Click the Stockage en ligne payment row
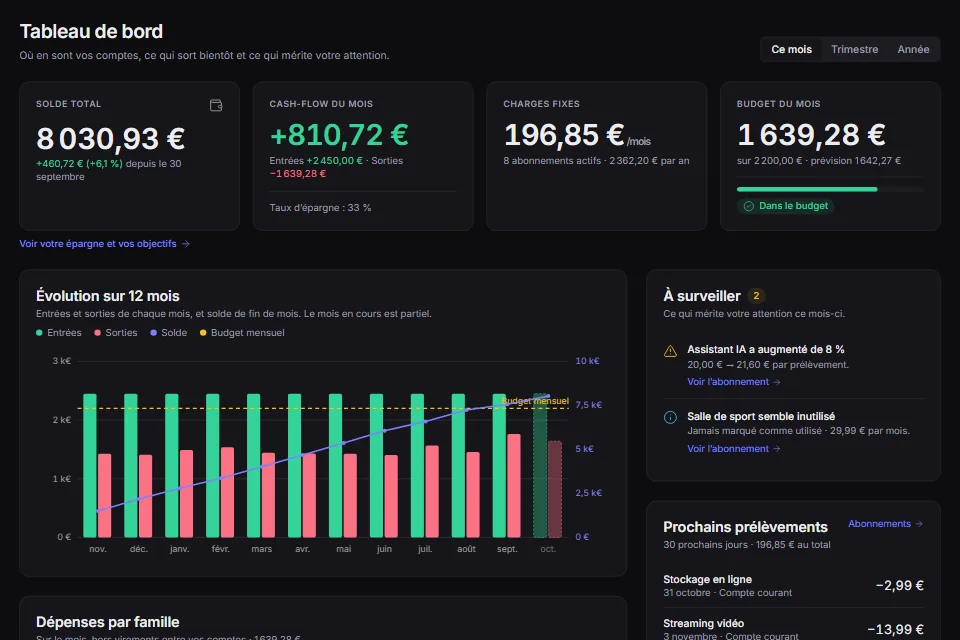Image resolution: width=960 pixels, height=640 pixels. point(793,585)
